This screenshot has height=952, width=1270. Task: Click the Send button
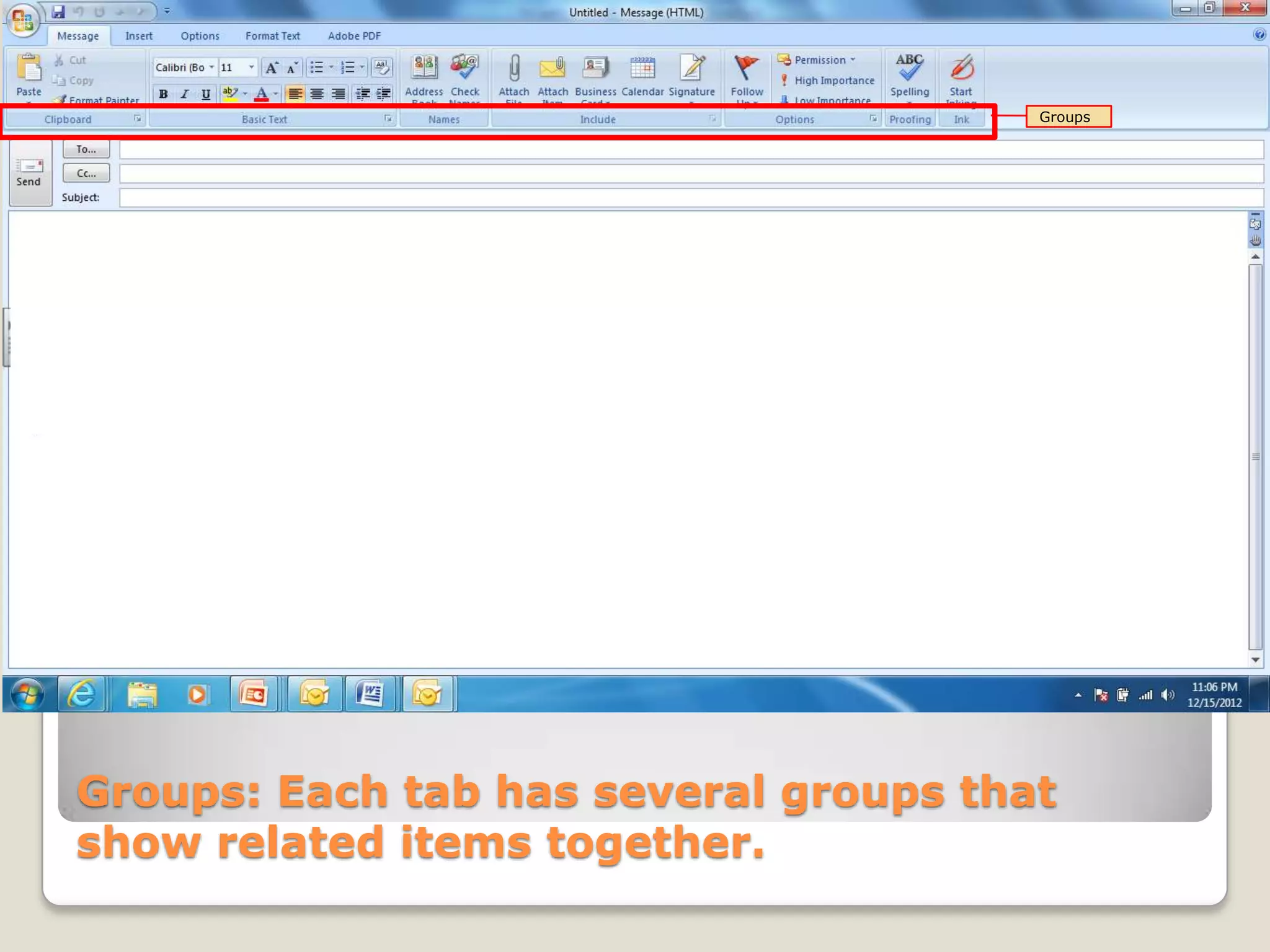[x=30, y=173]
